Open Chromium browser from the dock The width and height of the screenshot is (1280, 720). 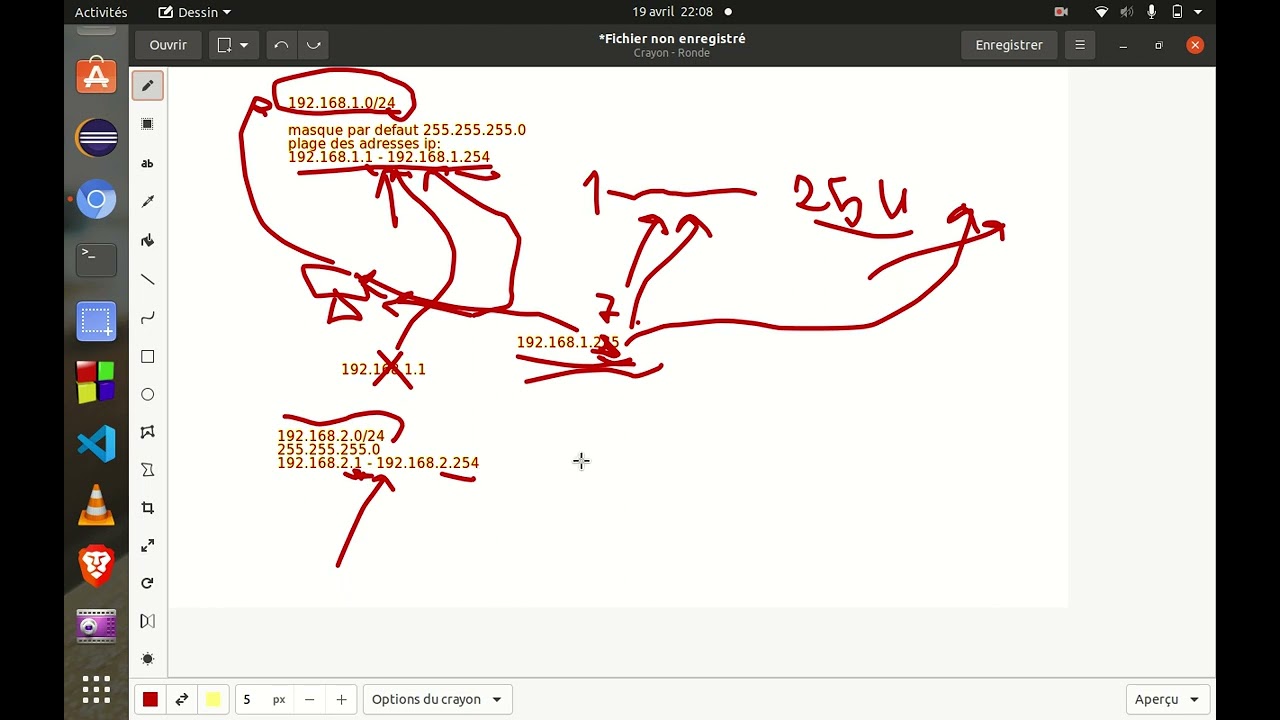tap(96, 200)
